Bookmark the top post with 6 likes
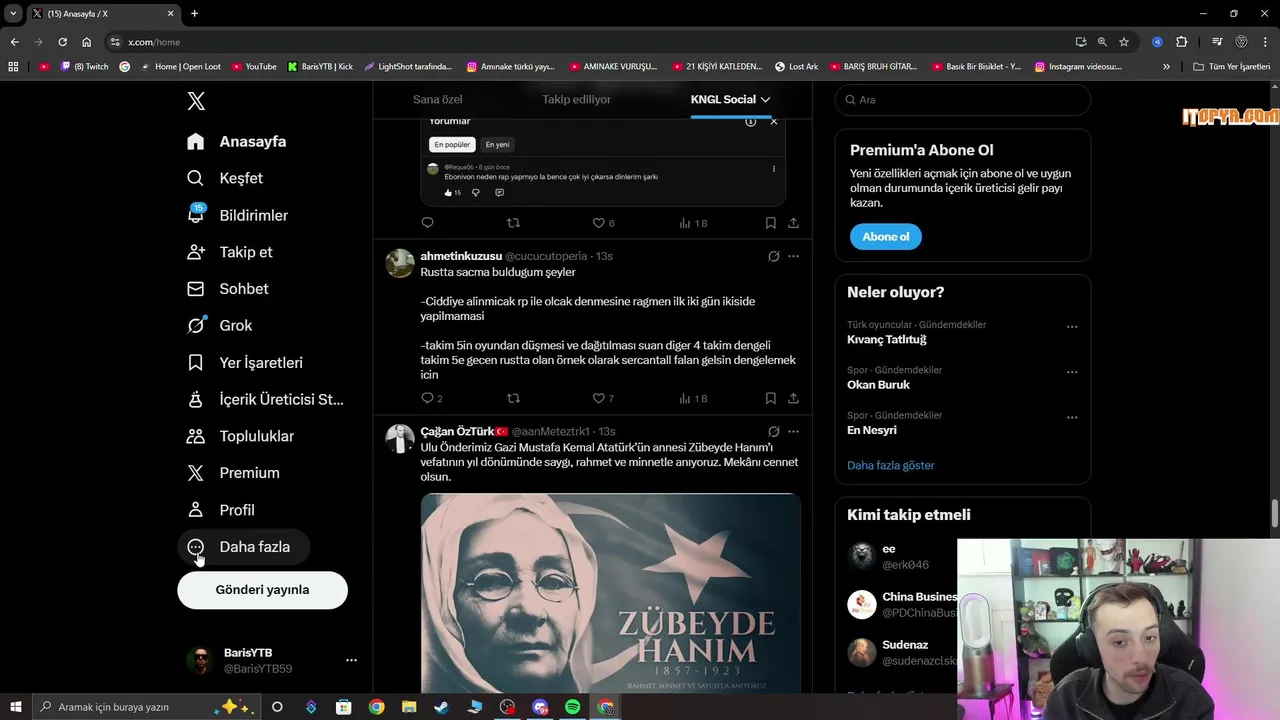 [770, 223]
